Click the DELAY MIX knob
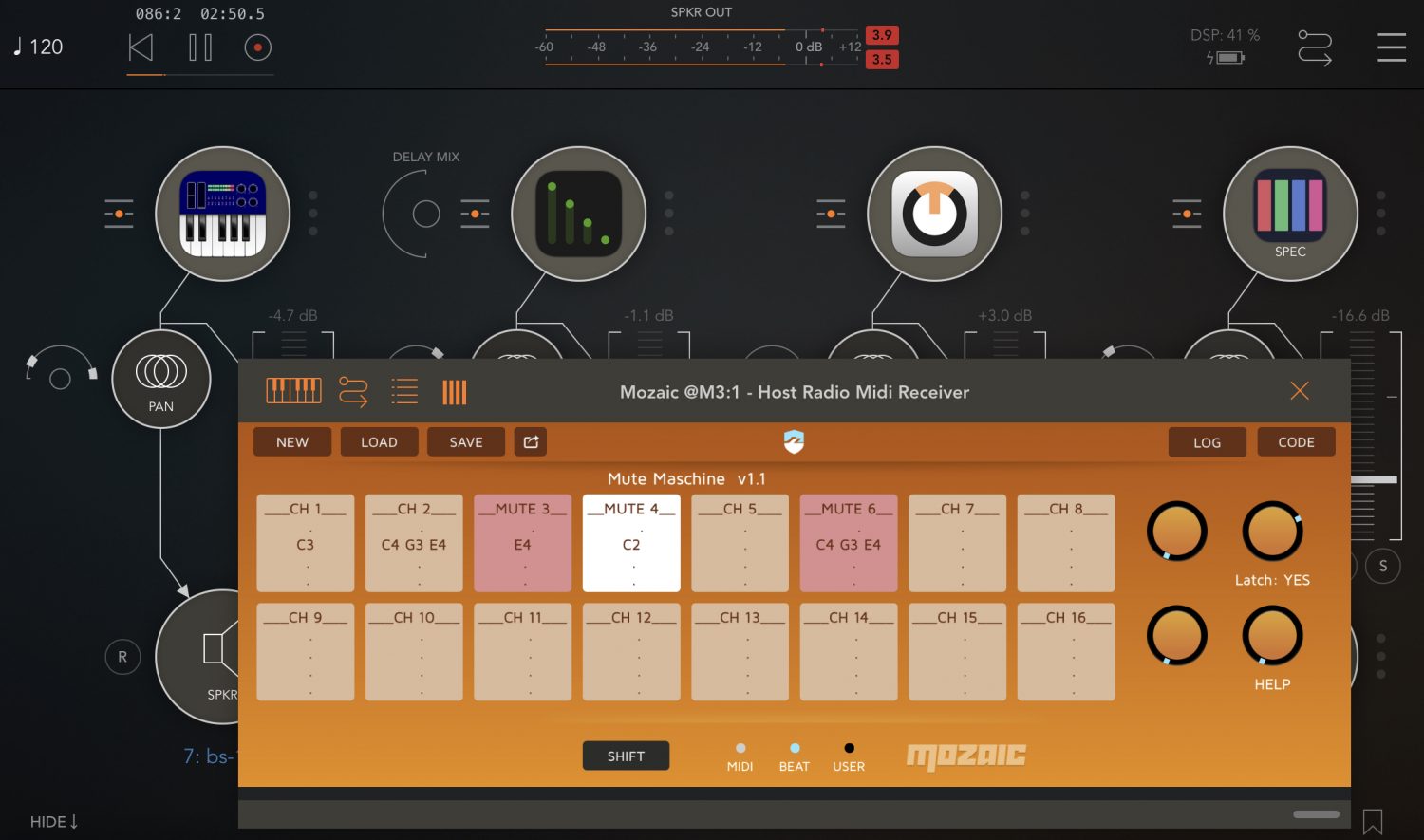The width and height of the screenshot is (1424, 840). [x=425, y=214]
